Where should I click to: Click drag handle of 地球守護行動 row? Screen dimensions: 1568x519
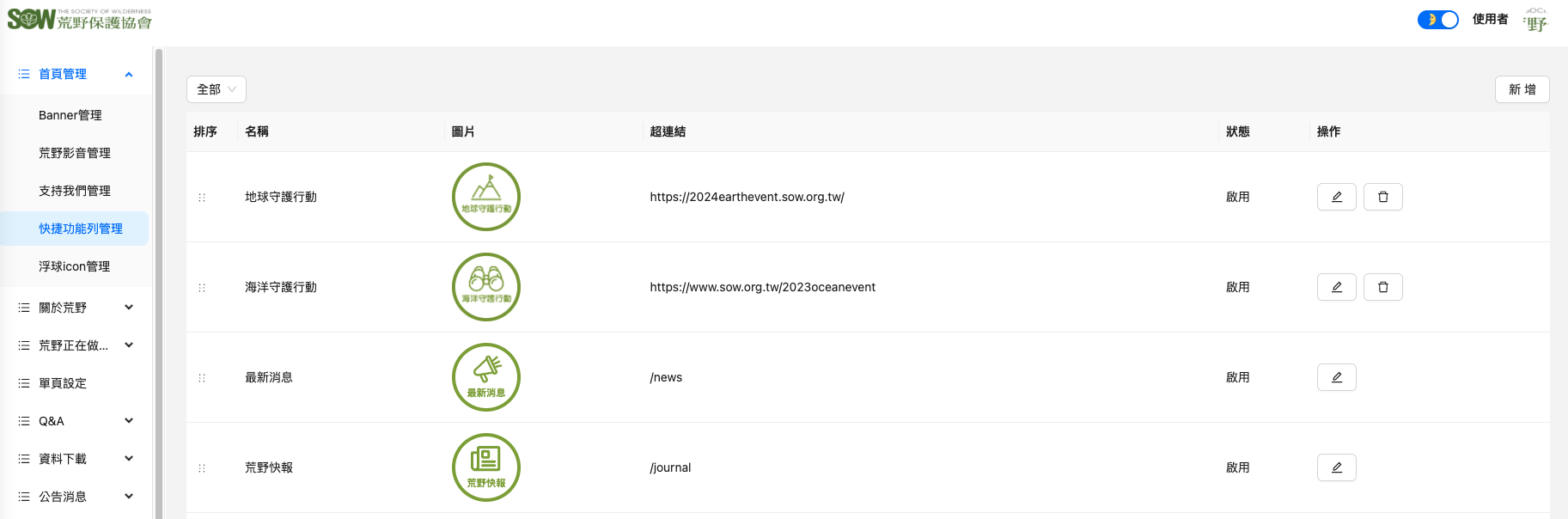202,197
